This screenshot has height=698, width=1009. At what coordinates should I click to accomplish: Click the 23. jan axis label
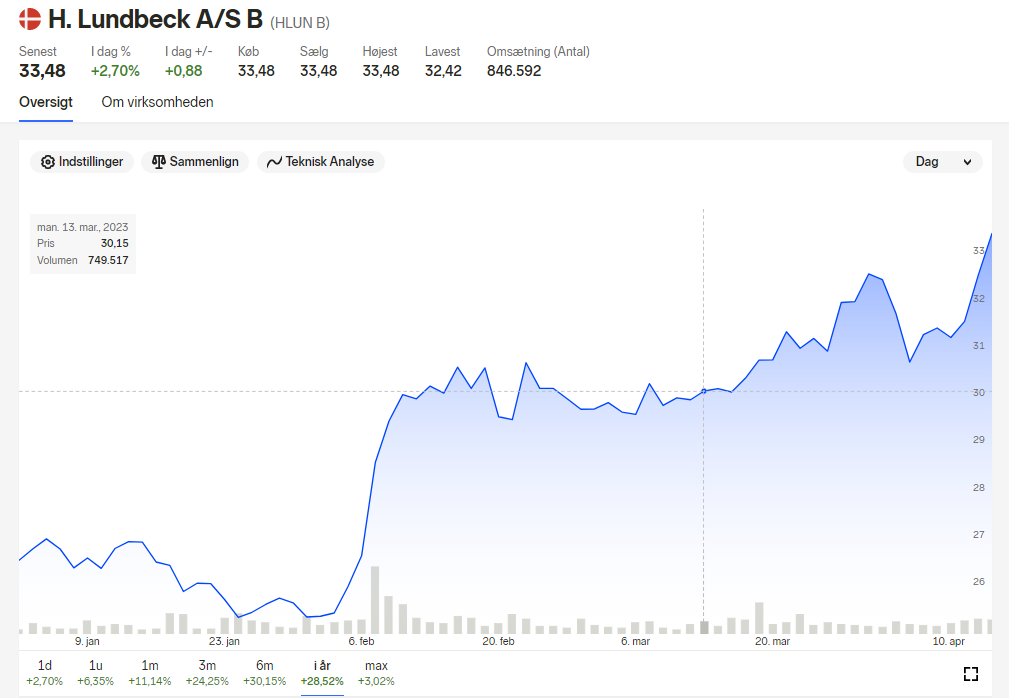tap(224, 641)
